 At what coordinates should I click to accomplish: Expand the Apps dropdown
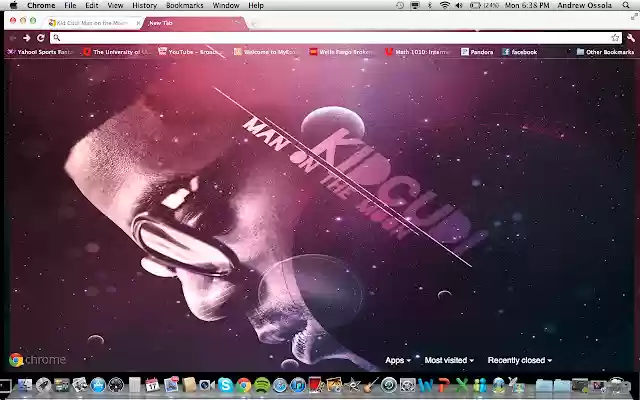click(398, 360)
